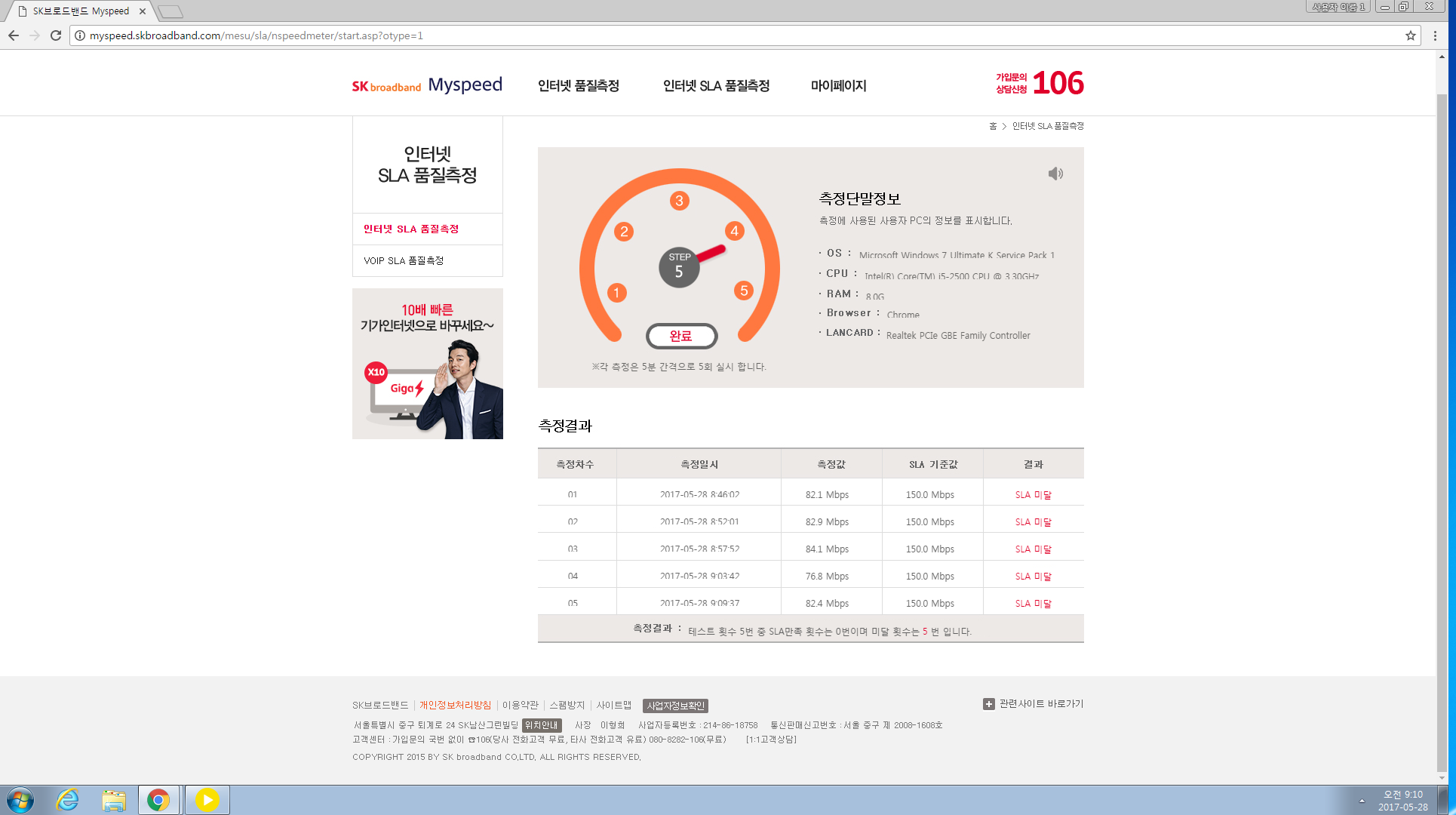1456x815 pixels.
Task: Launch Internet Explorer from taskbar
Action: (x=68, y=800)
